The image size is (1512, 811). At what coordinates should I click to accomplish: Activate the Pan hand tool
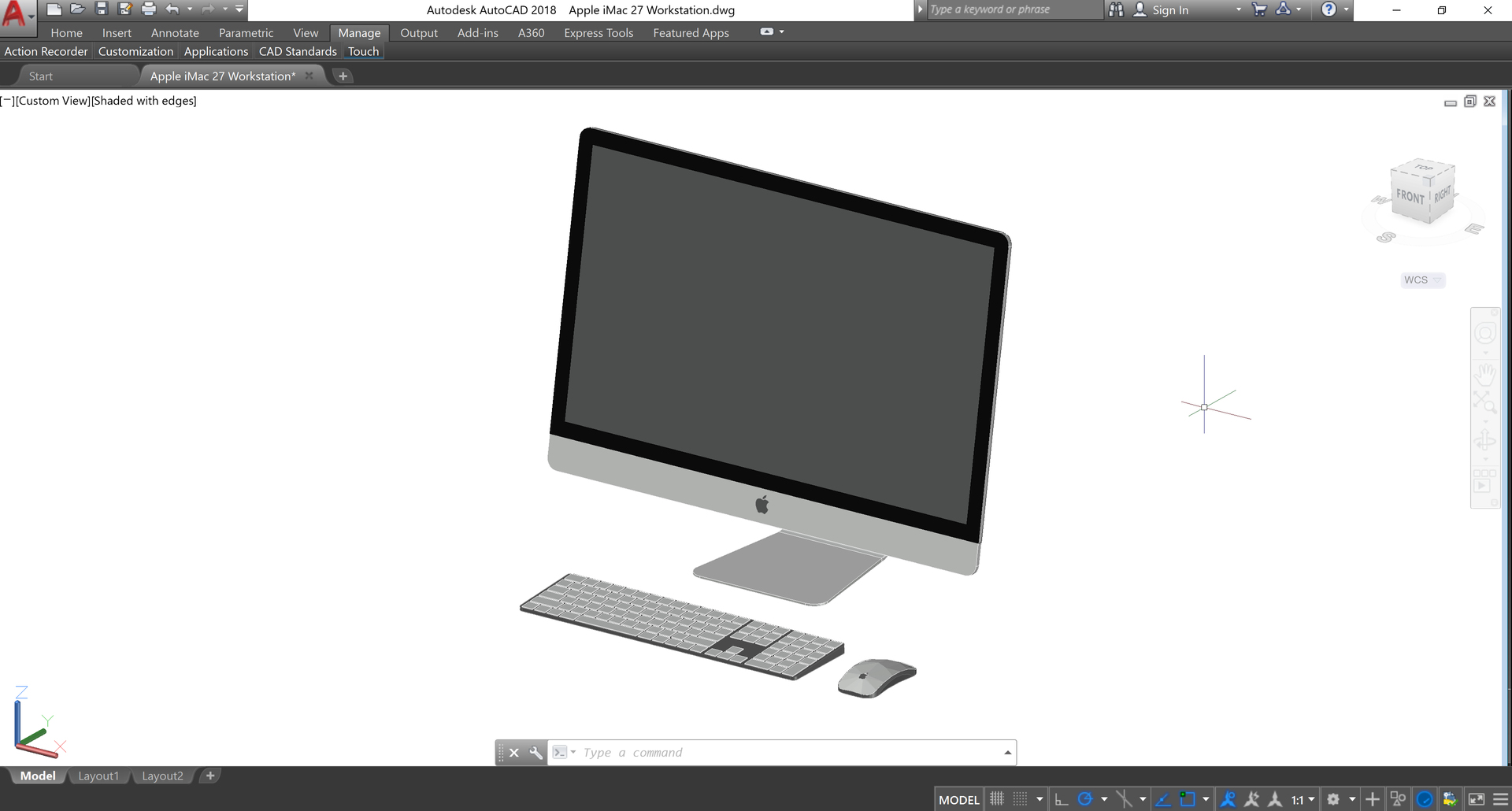point(1485,374)
